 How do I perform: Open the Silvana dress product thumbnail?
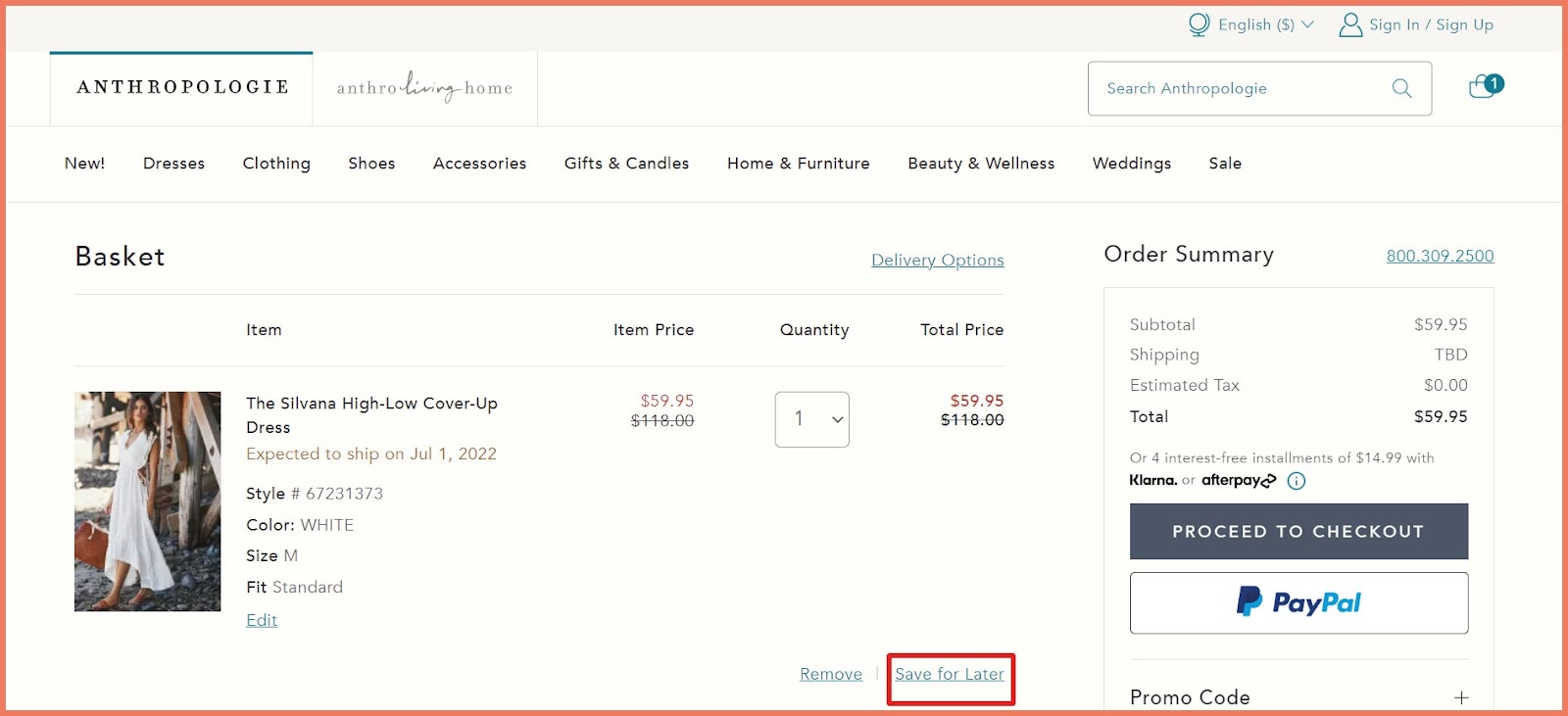pyautogui.click(x=148, y=501)
